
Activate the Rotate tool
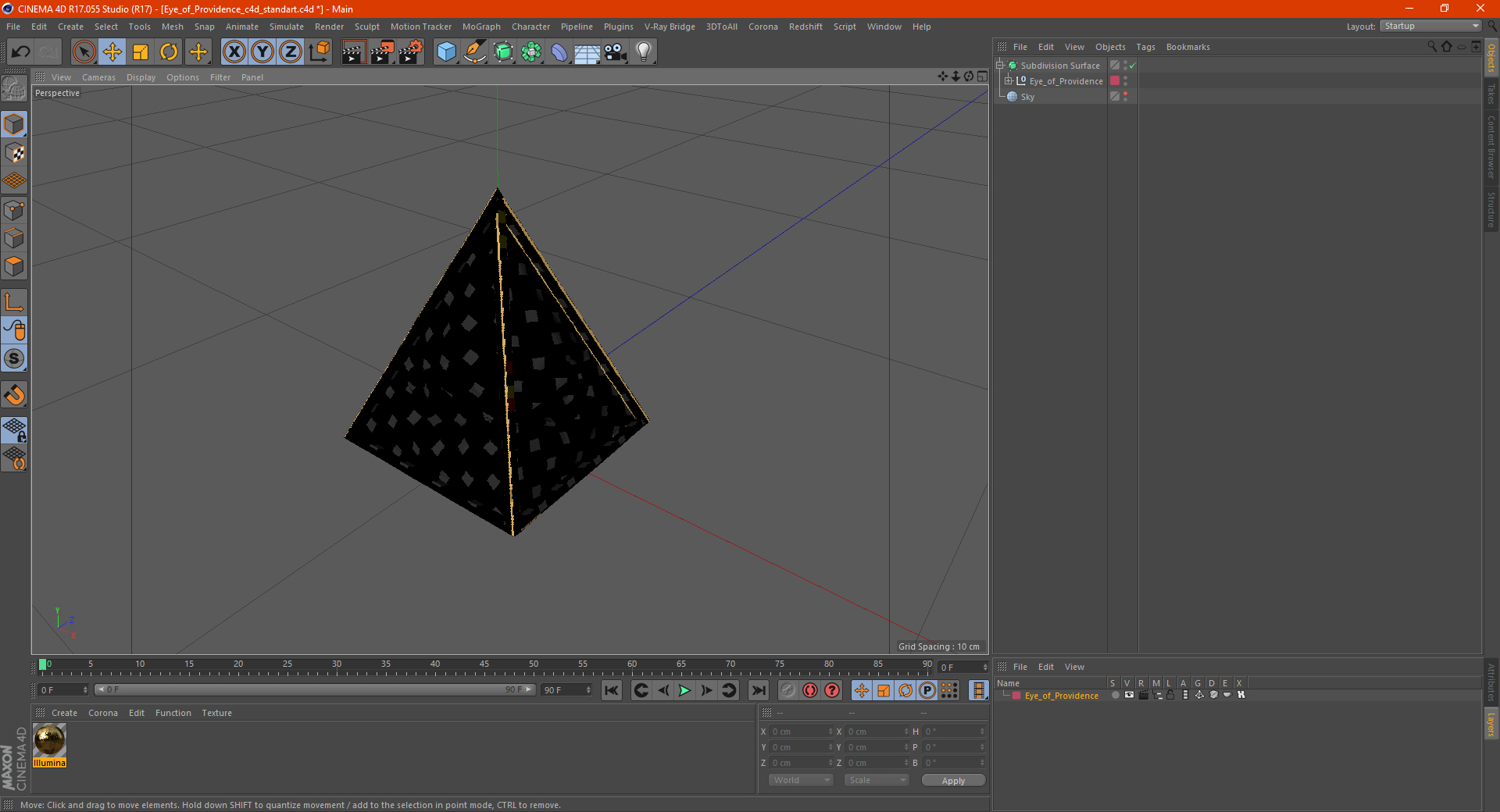(x=169, y=52)
